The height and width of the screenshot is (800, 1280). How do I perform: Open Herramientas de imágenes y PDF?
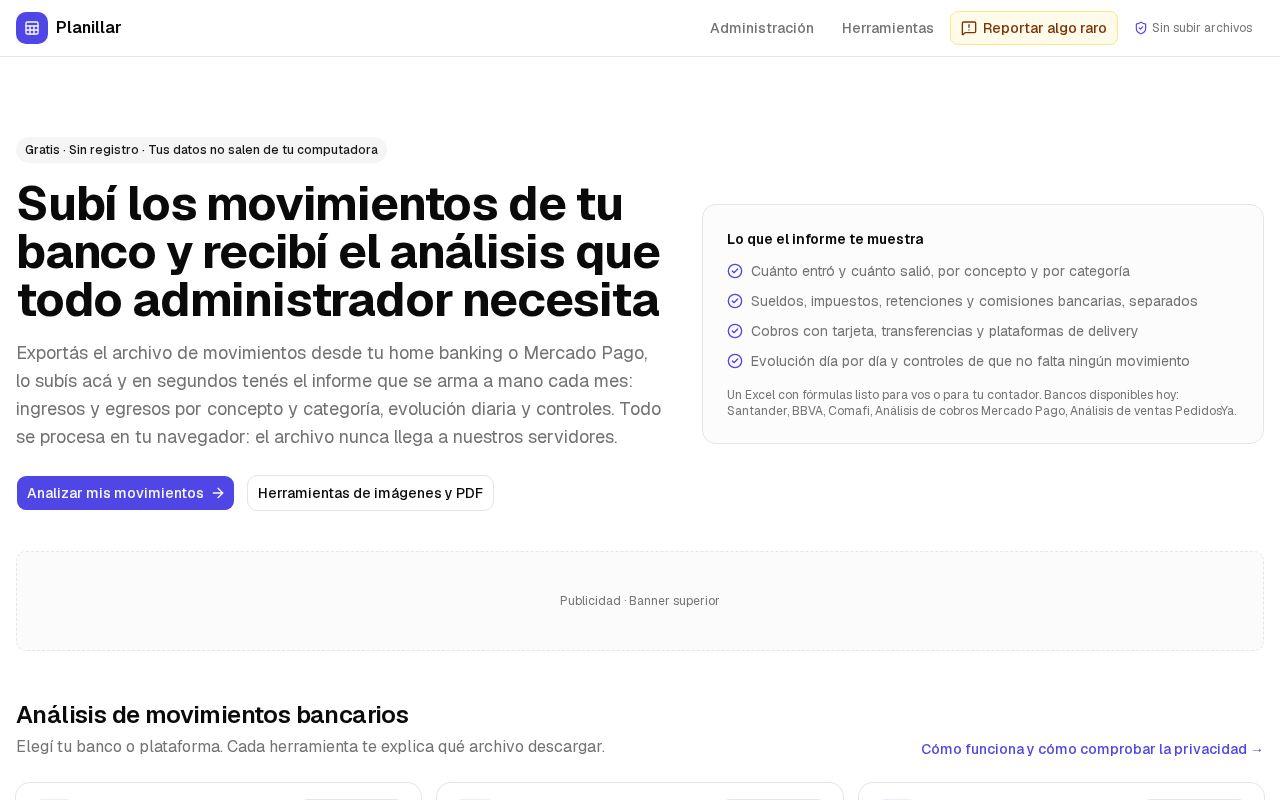coord(370,493)
